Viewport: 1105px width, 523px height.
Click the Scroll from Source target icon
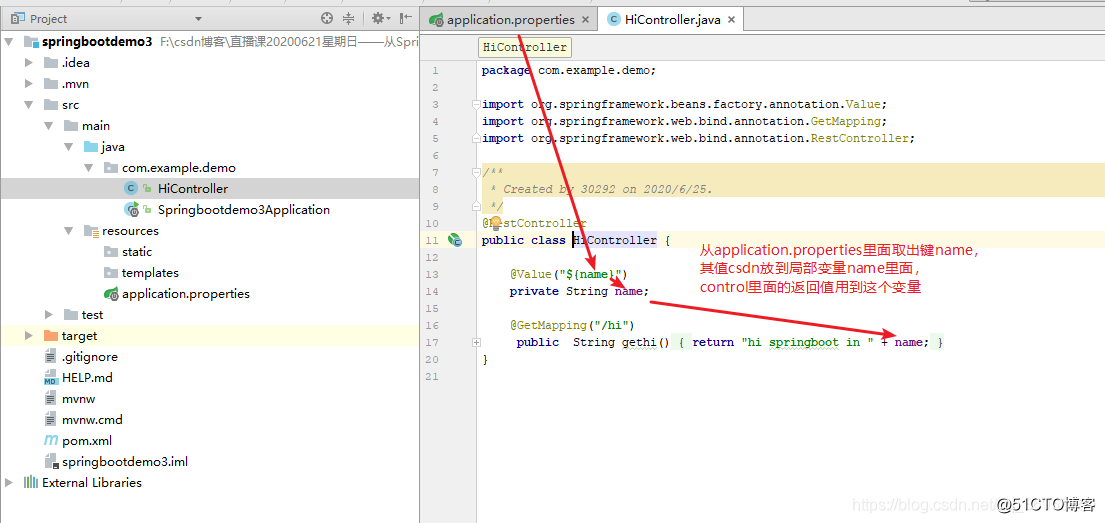(326, 19)
